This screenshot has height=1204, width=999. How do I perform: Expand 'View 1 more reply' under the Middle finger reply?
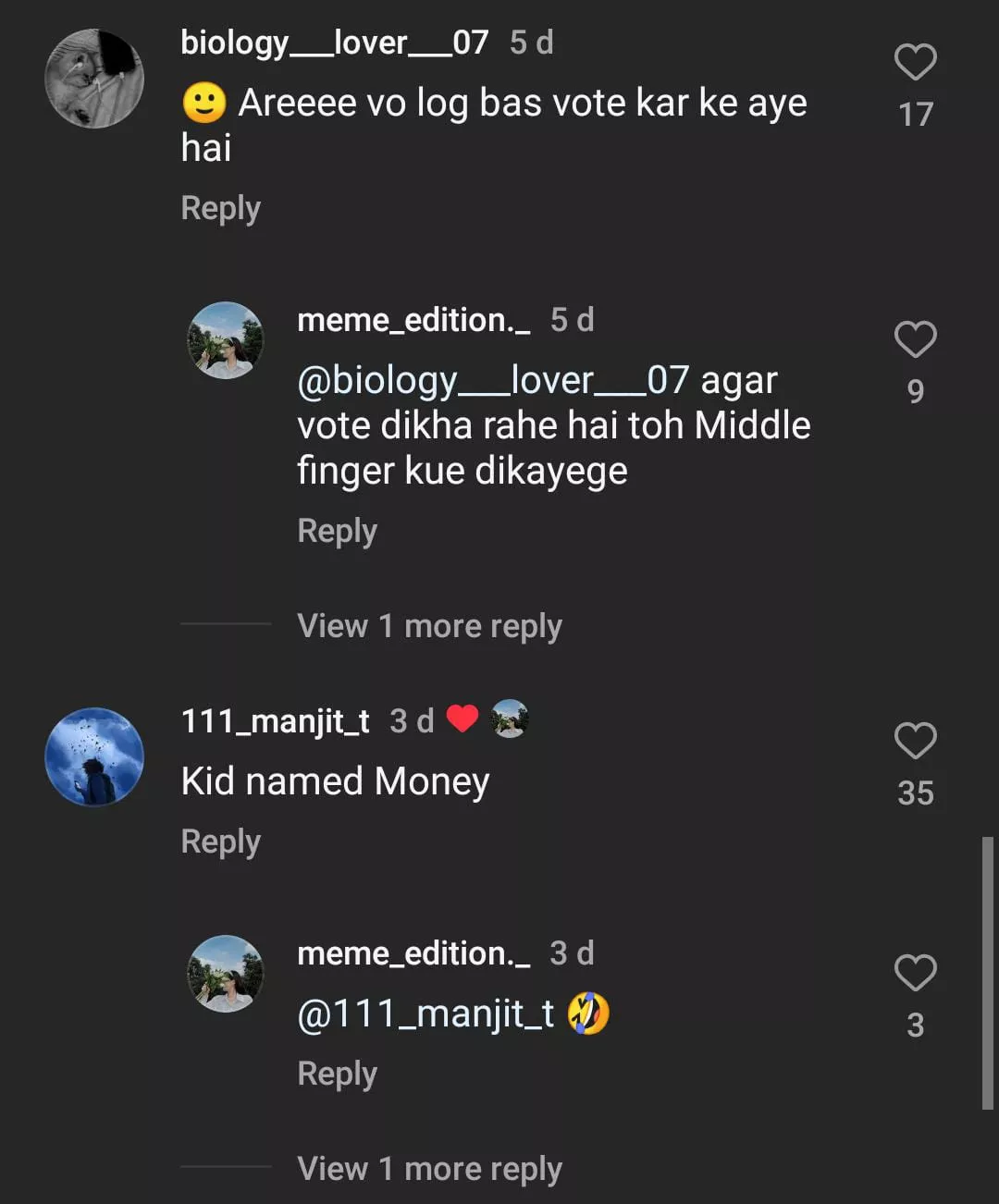429,626
